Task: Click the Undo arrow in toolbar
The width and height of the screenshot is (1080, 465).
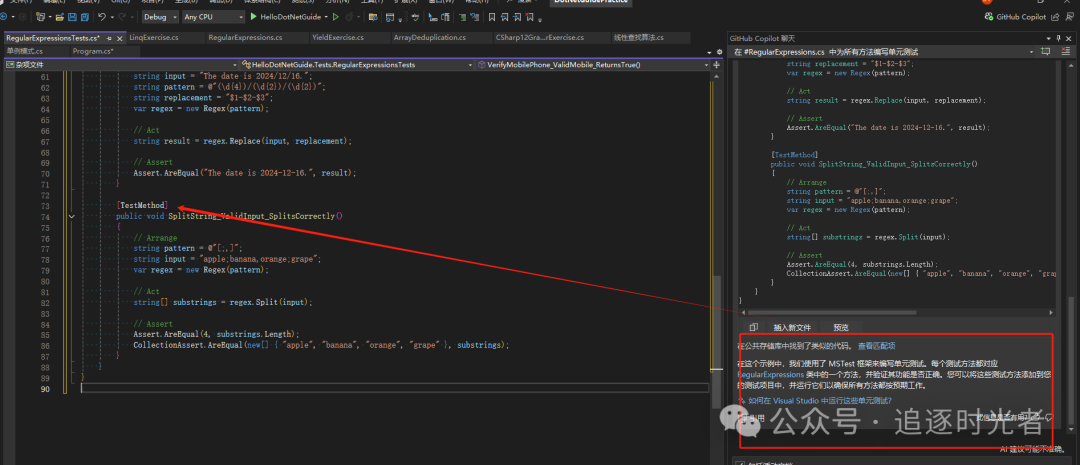Action: pos(102,17)
